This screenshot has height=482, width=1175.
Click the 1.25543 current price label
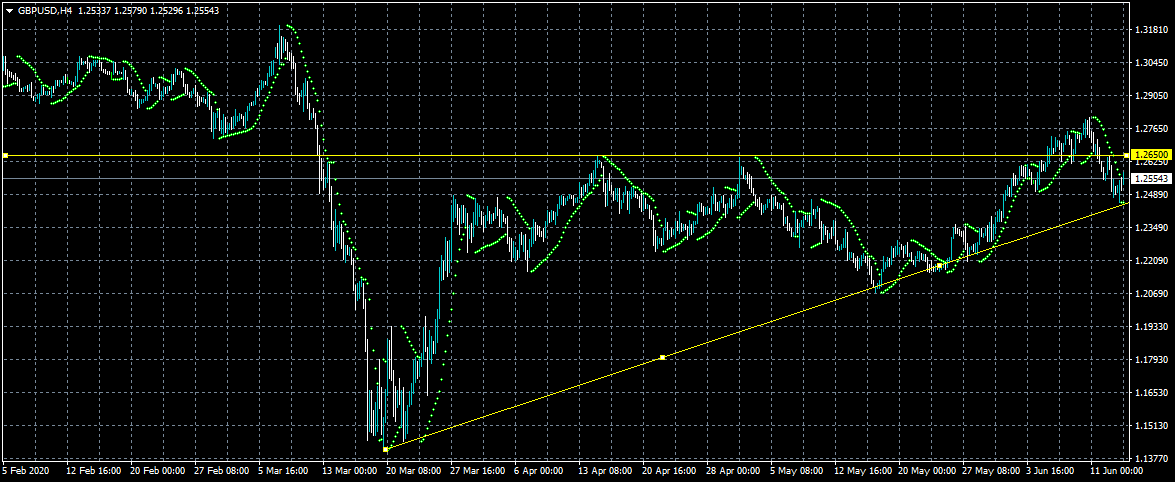tap(1152, 179)
